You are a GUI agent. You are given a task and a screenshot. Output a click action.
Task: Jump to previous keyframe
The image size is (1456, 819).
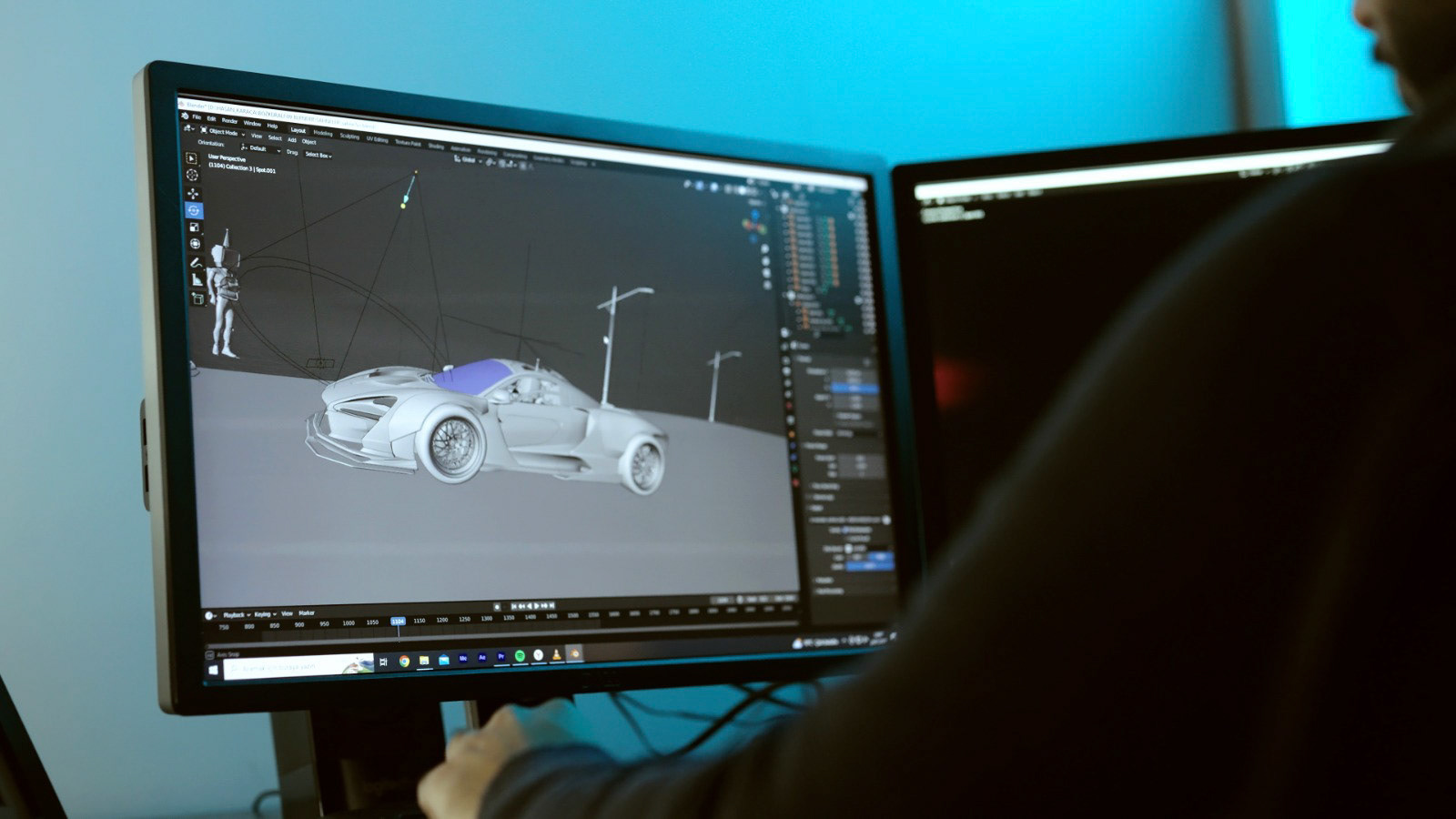point(521,606)
